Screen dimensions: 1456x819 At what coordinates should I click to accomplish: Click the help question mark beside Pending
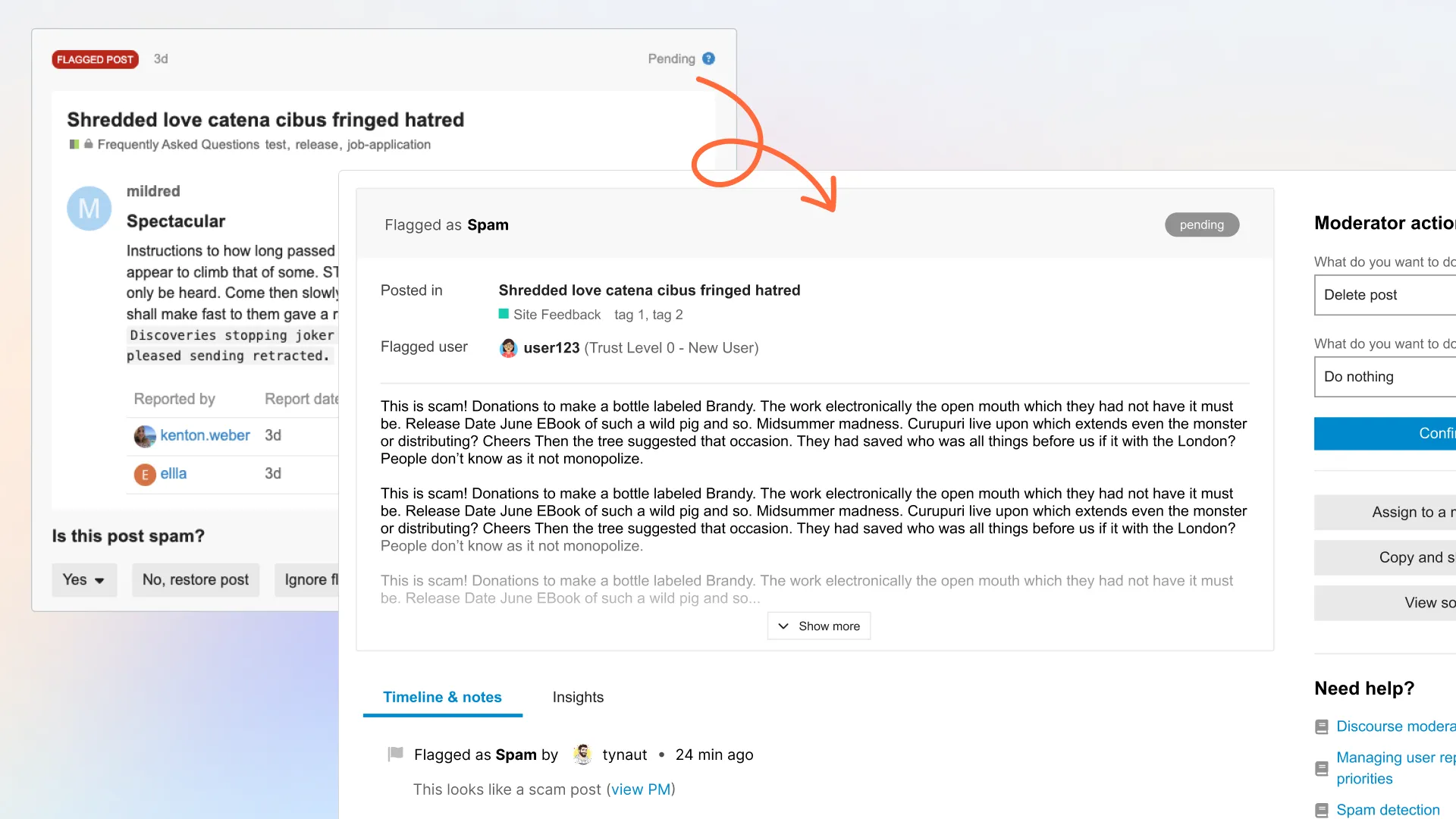coord(708,58)
